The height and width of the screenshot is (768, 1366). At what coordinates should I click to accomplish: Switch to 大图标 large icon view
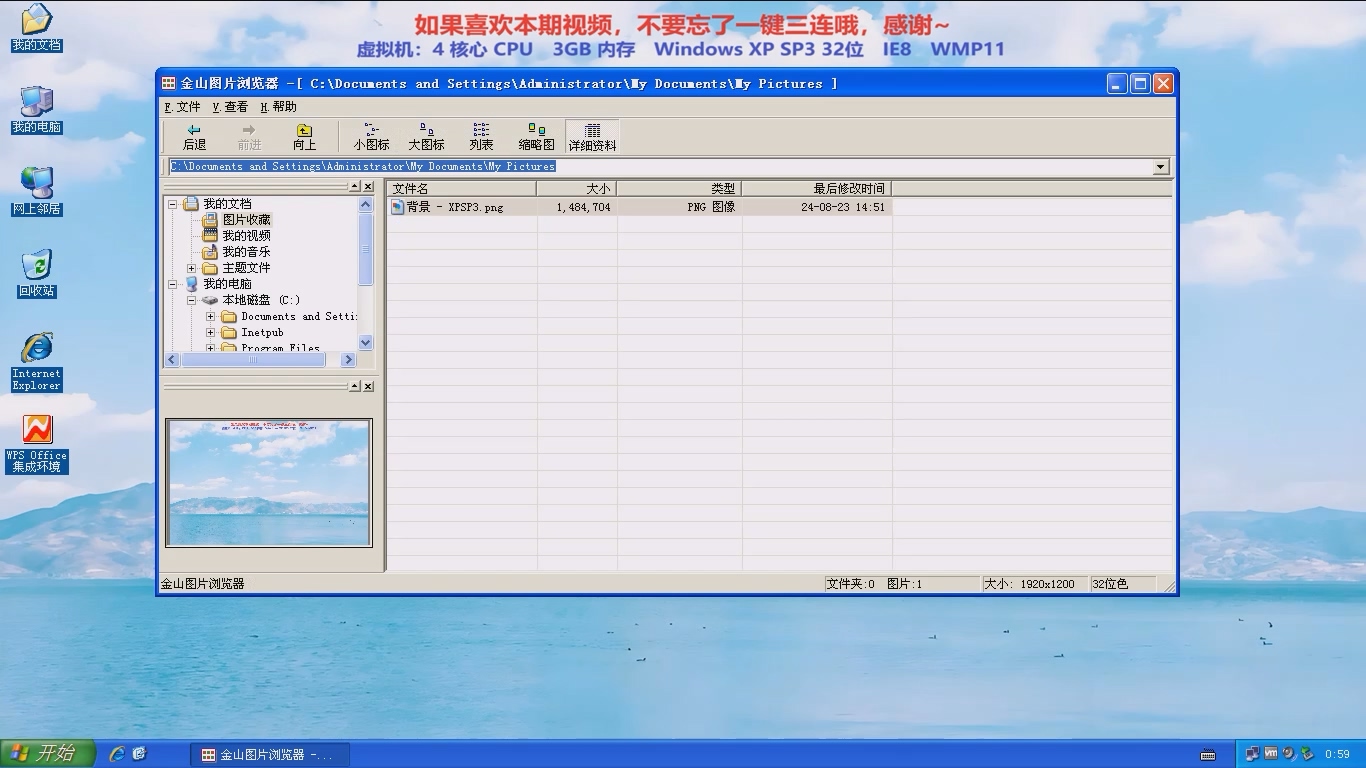pyautogui.click(x=426, y=137)
